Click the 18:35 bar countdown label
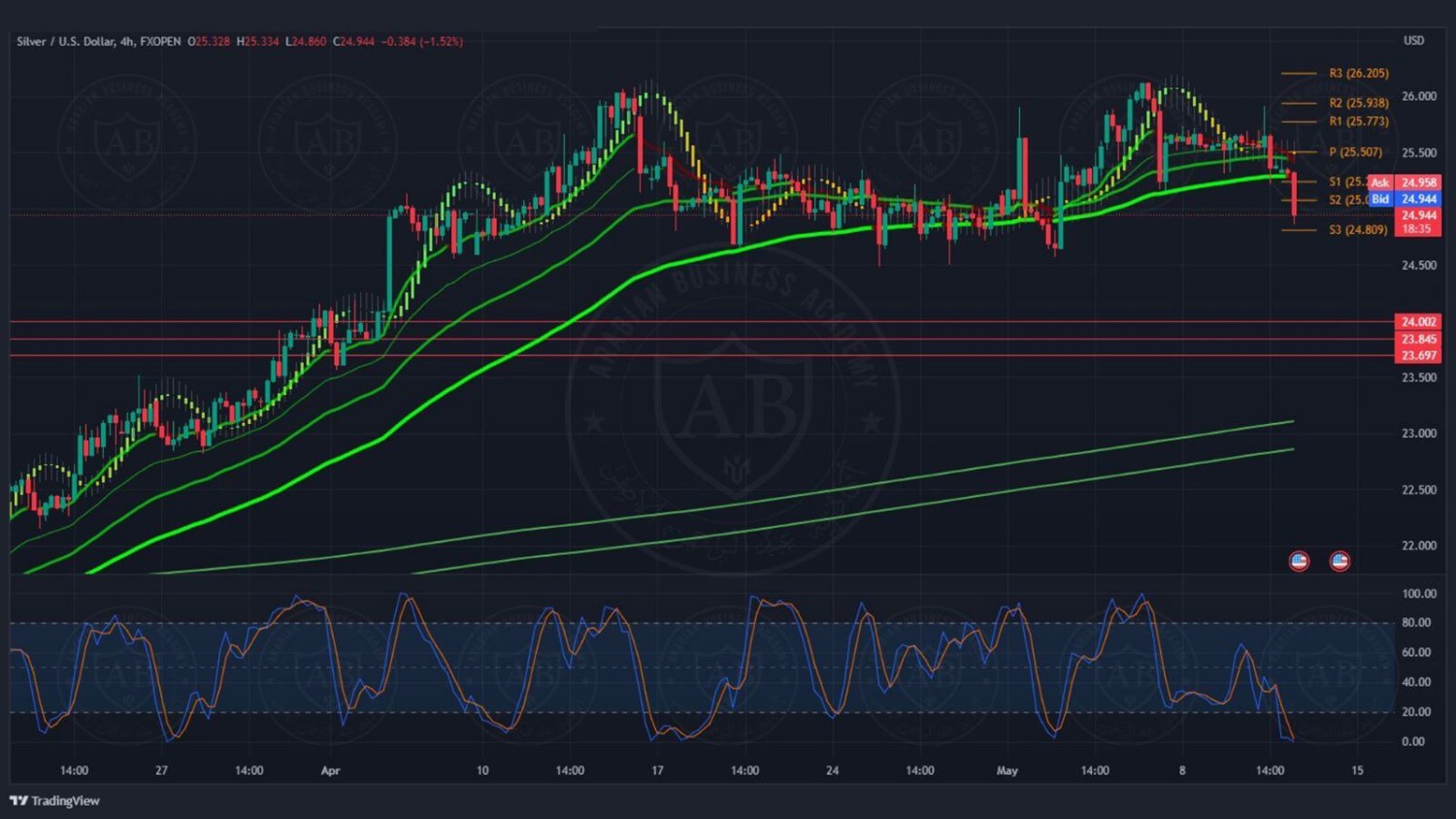Image resolution: width=1456 pixels, height=819 pixels. pos(1417,229)
